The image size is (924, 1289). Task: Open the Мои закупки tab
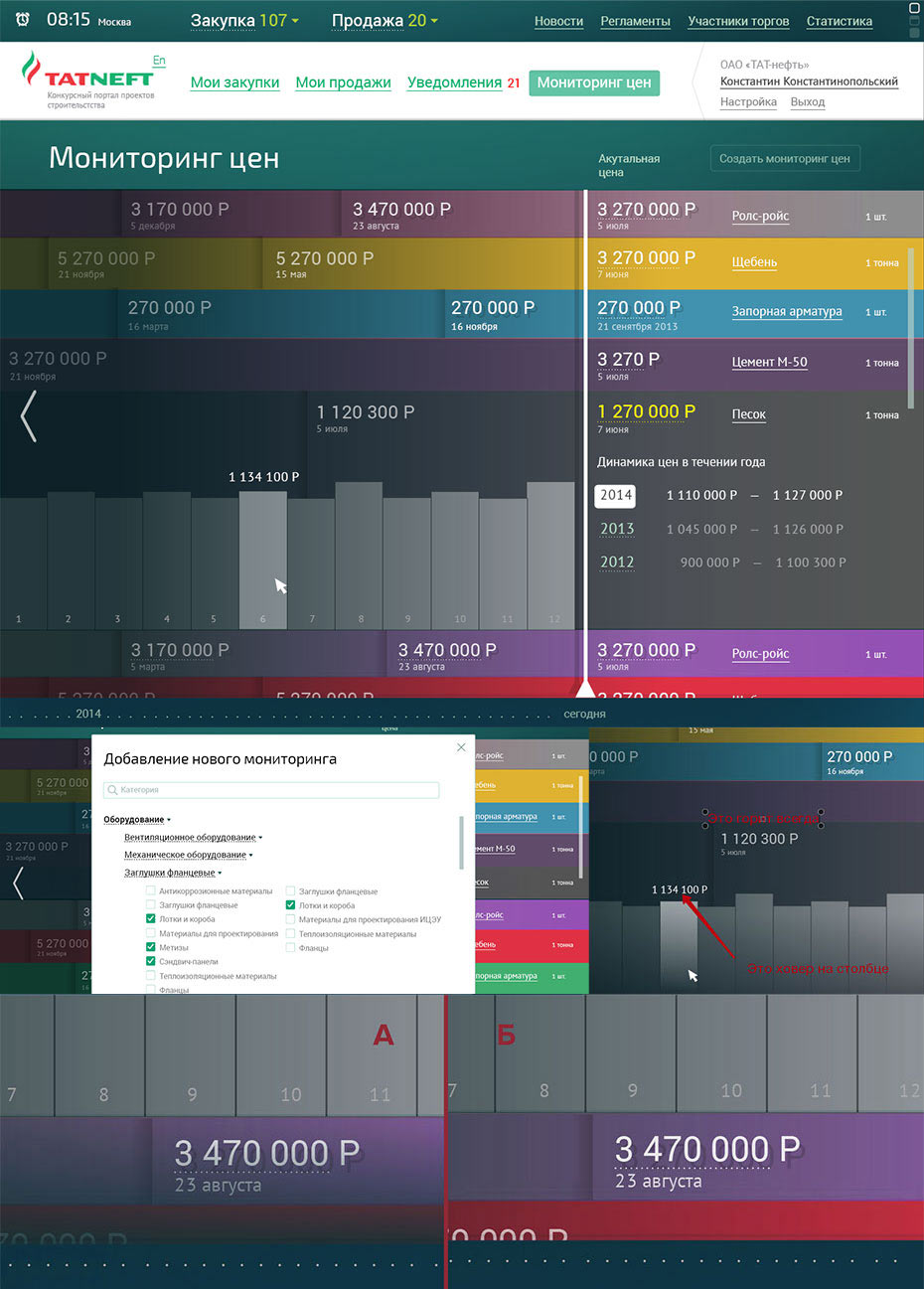click(234, 82)
